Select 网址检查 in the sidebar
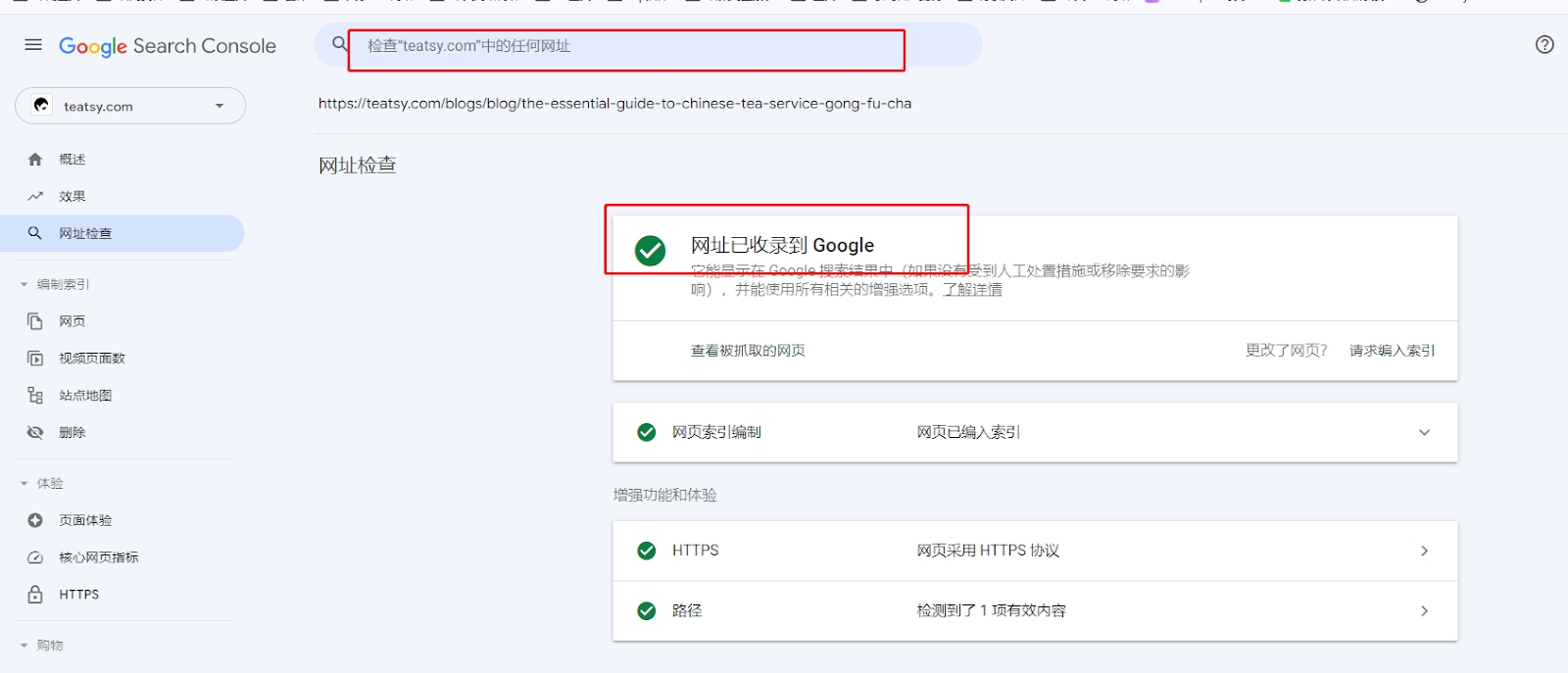Viewport: 1568px width, 673px height. click(x=85, y=233)
